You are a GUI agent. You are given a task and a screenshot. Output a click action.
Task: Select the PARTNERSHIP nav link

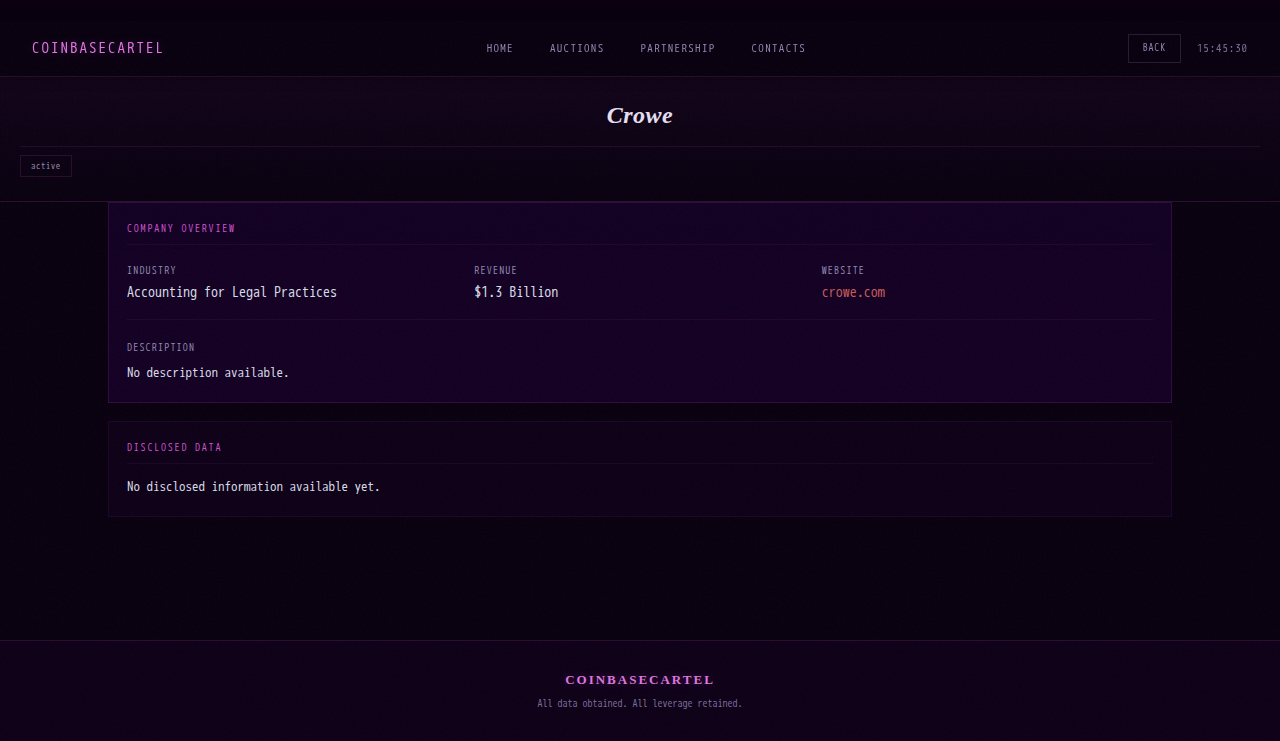tap(678, 48)
